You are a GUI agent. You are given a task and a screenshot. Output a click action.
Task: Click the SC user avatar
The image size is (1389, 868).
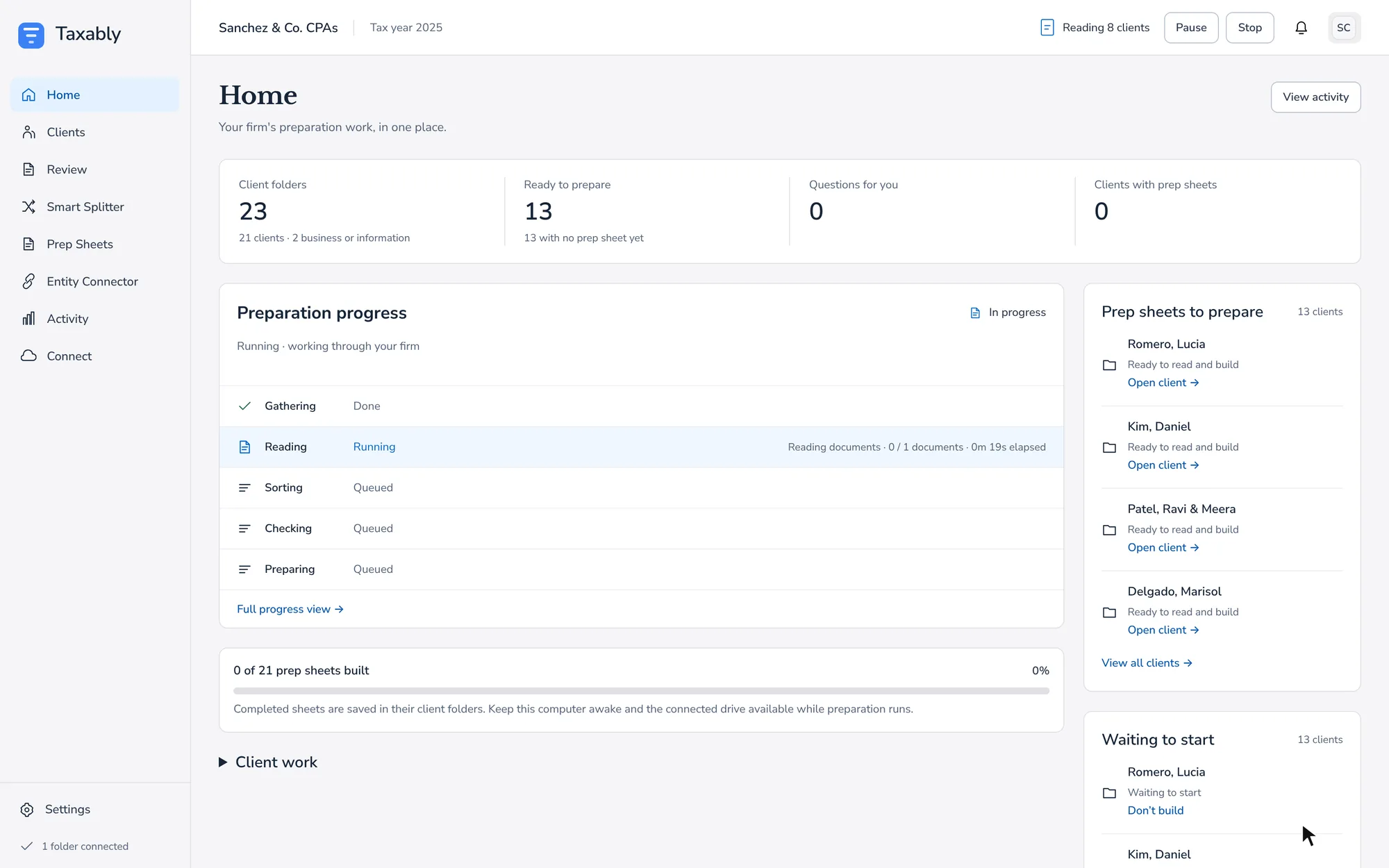[x=1344, y=28]
